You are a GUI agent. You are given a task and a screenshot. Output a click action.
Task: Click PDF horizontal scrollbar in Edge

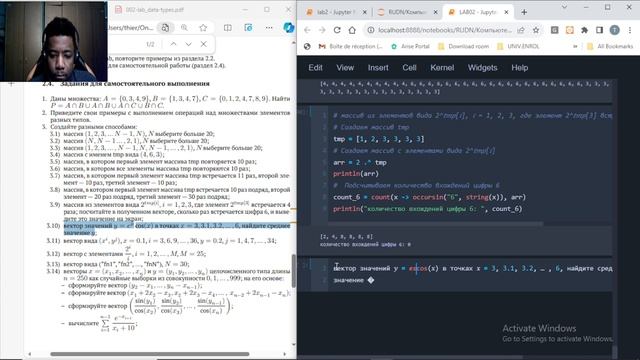pos(149,354)
